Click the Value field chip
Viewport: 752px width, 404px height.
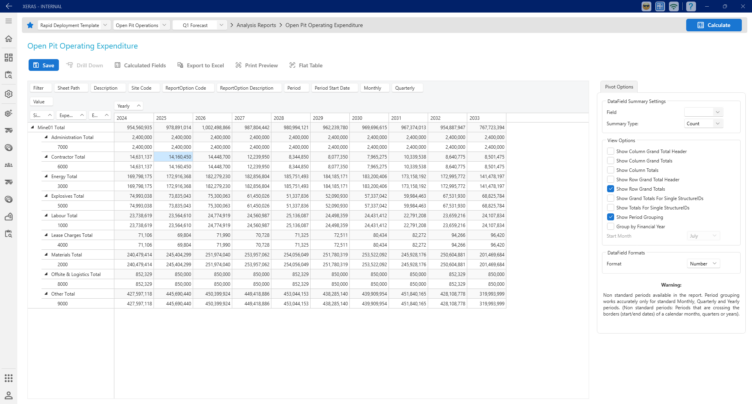(39, 102)
